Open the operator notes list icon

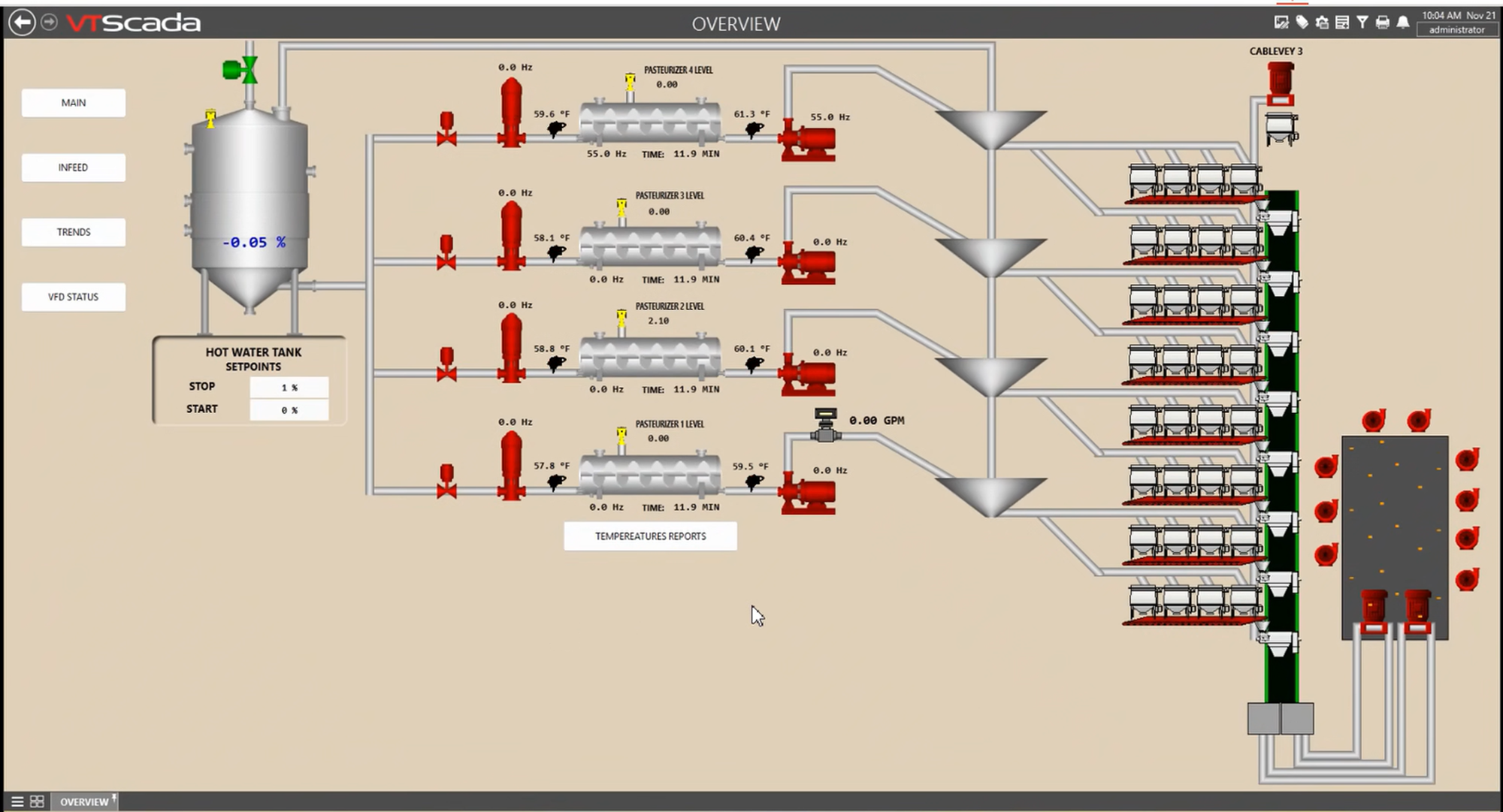(1342, 23)
